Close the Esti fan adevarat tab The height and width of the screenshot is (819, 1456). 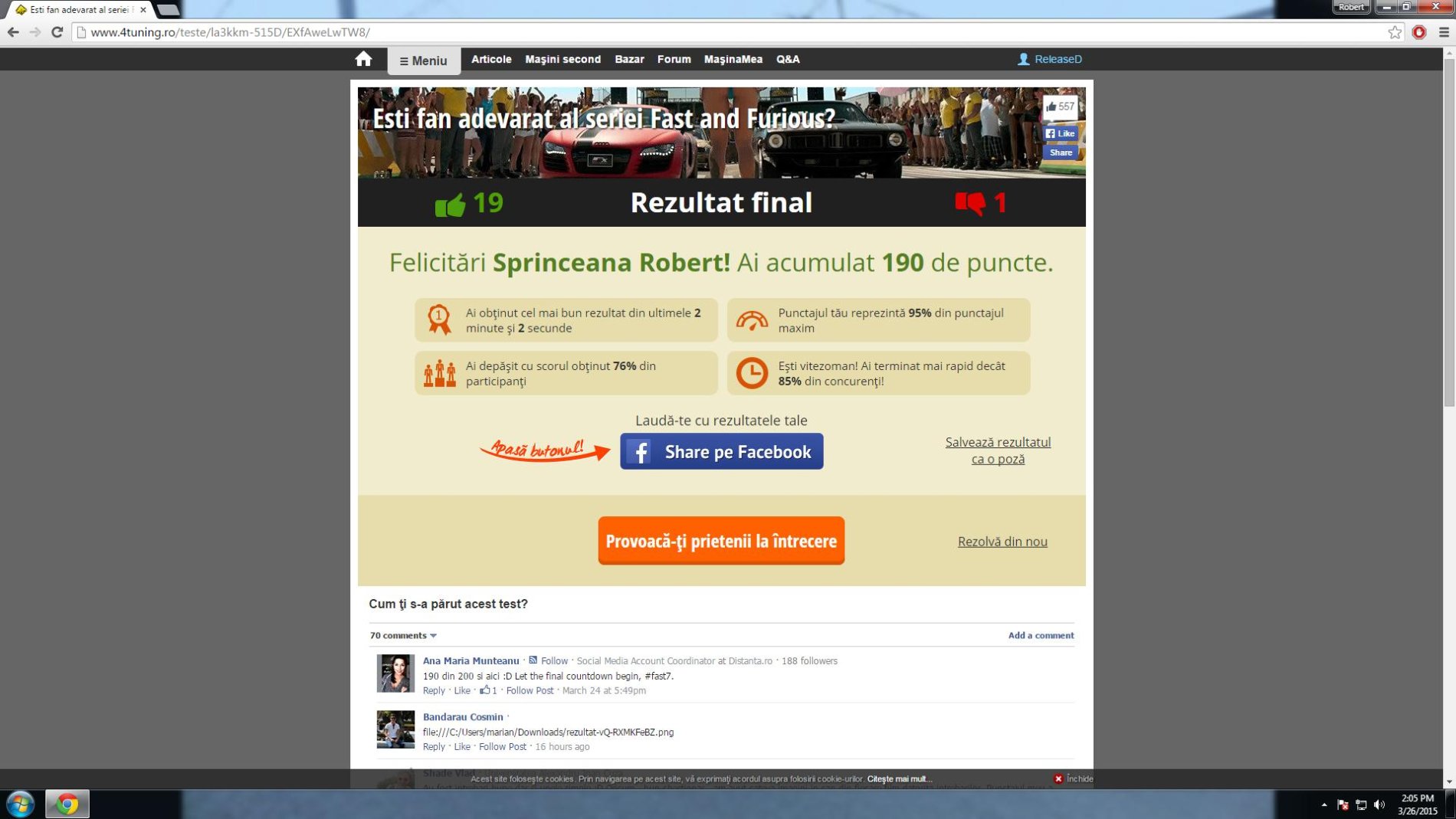(143, 10)
